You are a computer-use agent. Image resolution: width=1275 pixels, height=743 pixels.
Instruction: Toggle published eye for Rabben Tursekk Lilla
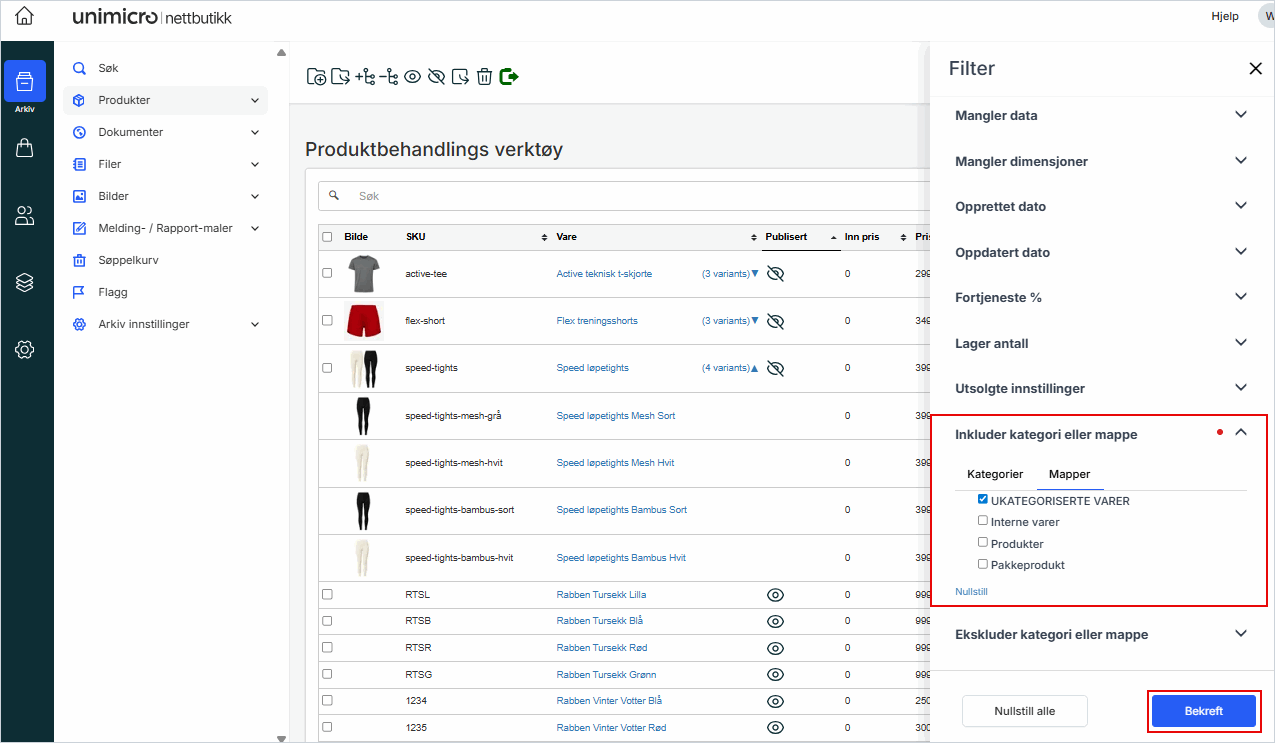pos(775,595)
